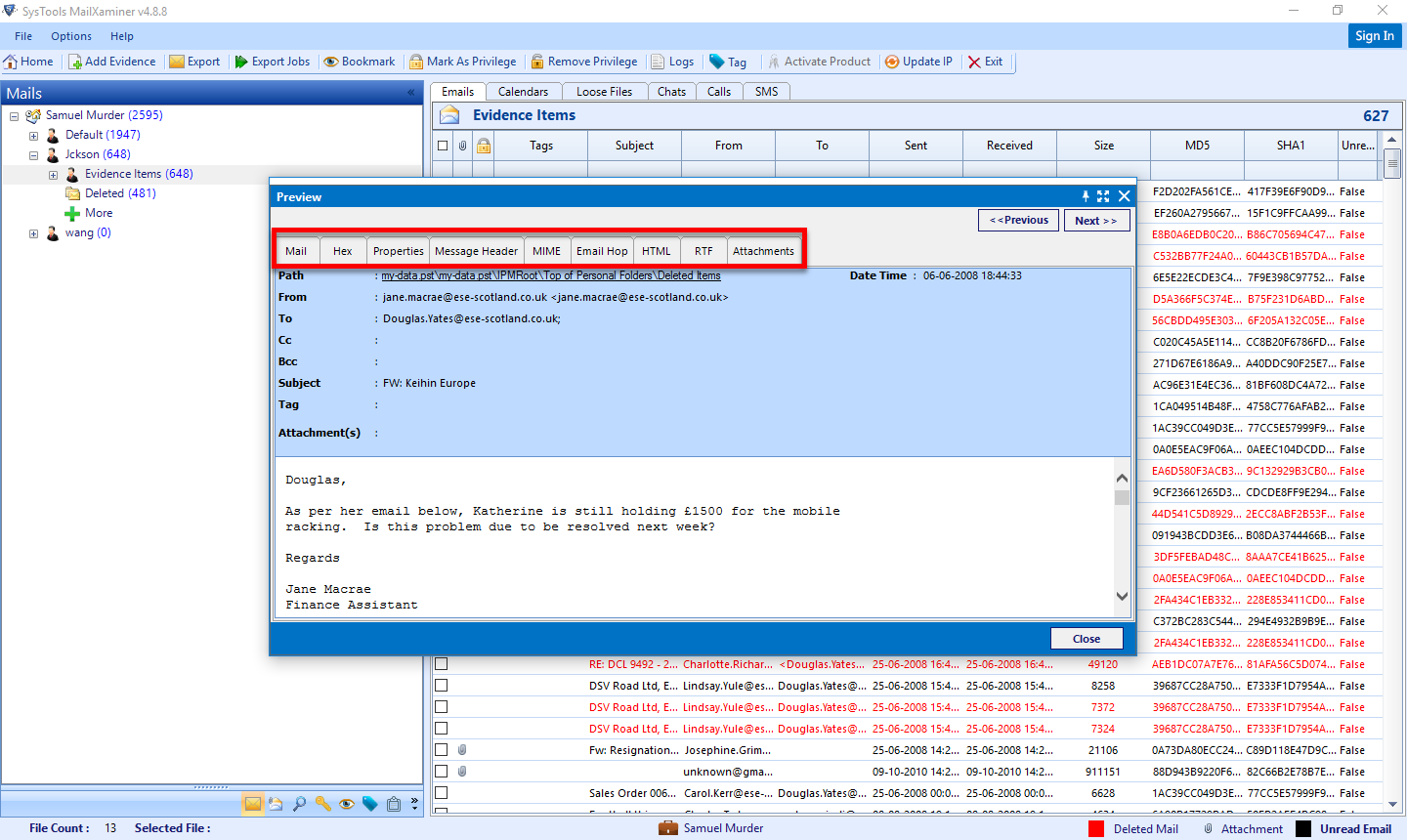
Task: Click the Sign In button
Action: [x=1375, y=35]
